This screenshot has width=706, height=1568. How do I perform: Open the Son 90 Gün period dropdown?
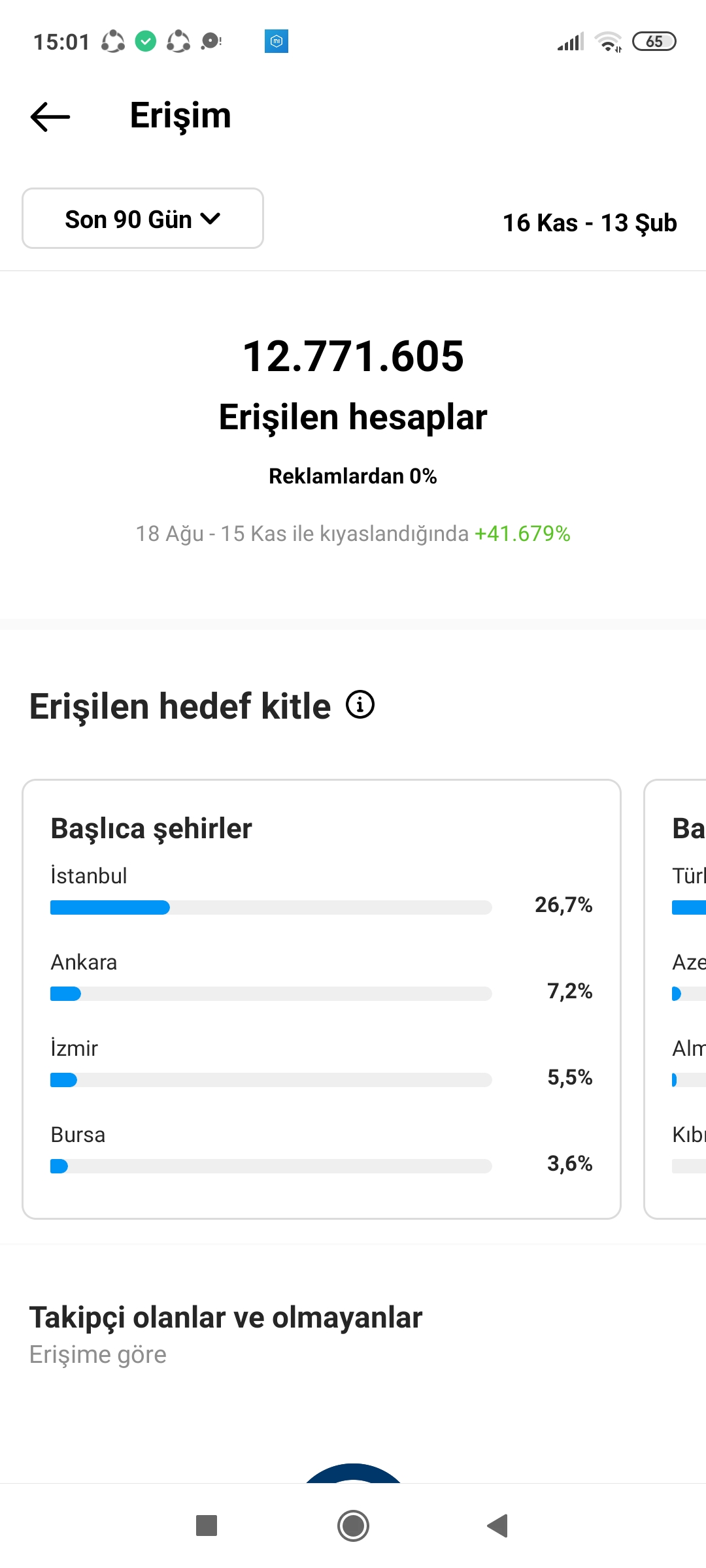pyautogui.click(x=143, y=218)
